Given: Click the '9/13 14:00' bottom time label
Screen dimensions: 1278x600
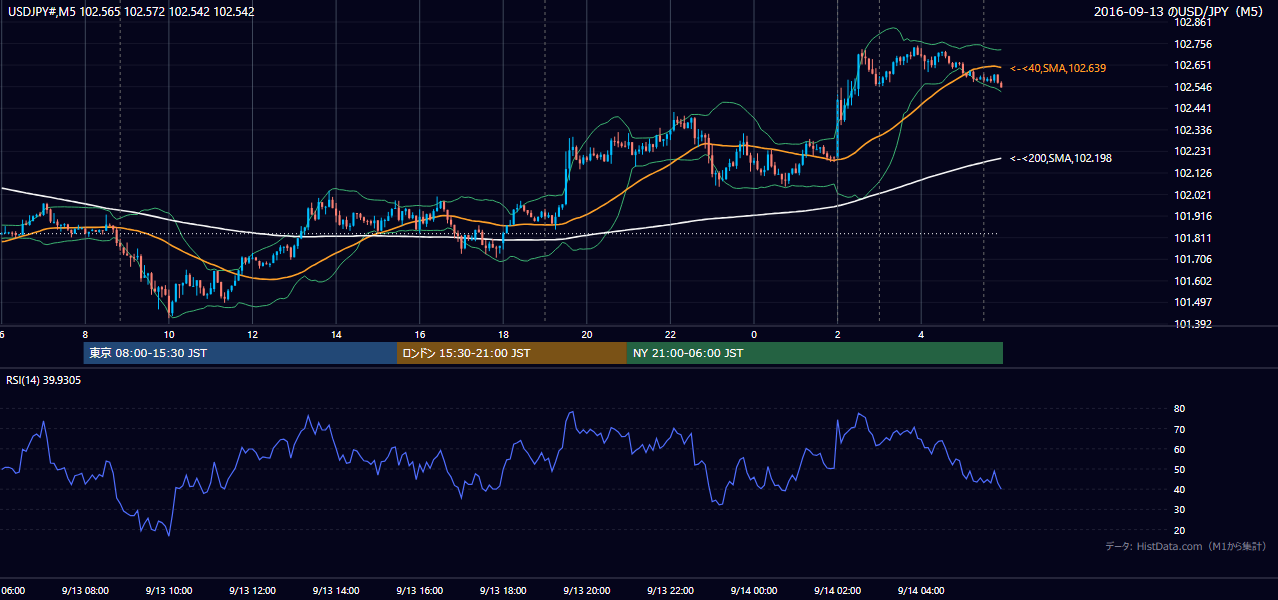Looking at the screenshot, I should [336, 590].
